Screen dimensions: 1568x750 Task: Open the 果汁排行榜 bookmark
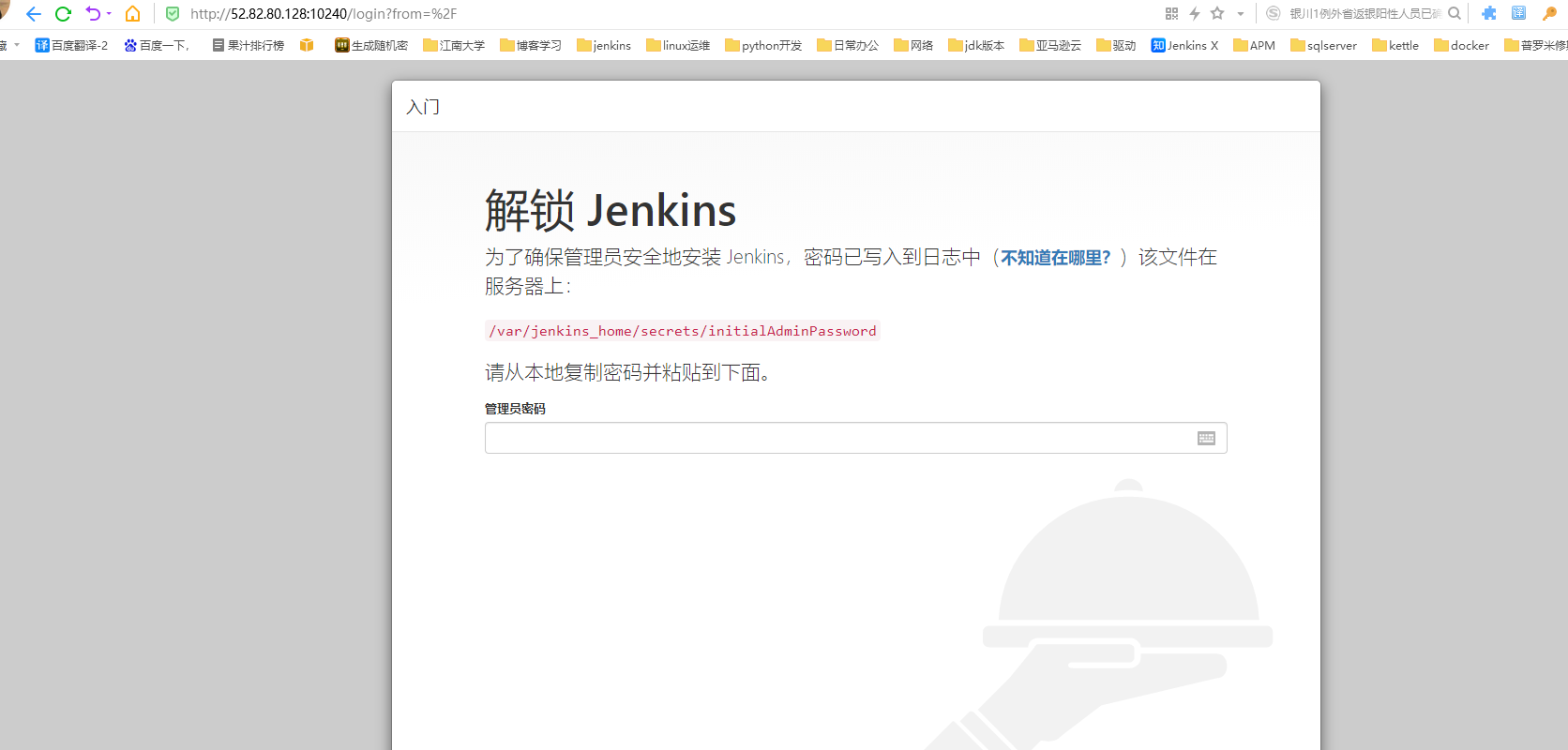coord(249,45)
